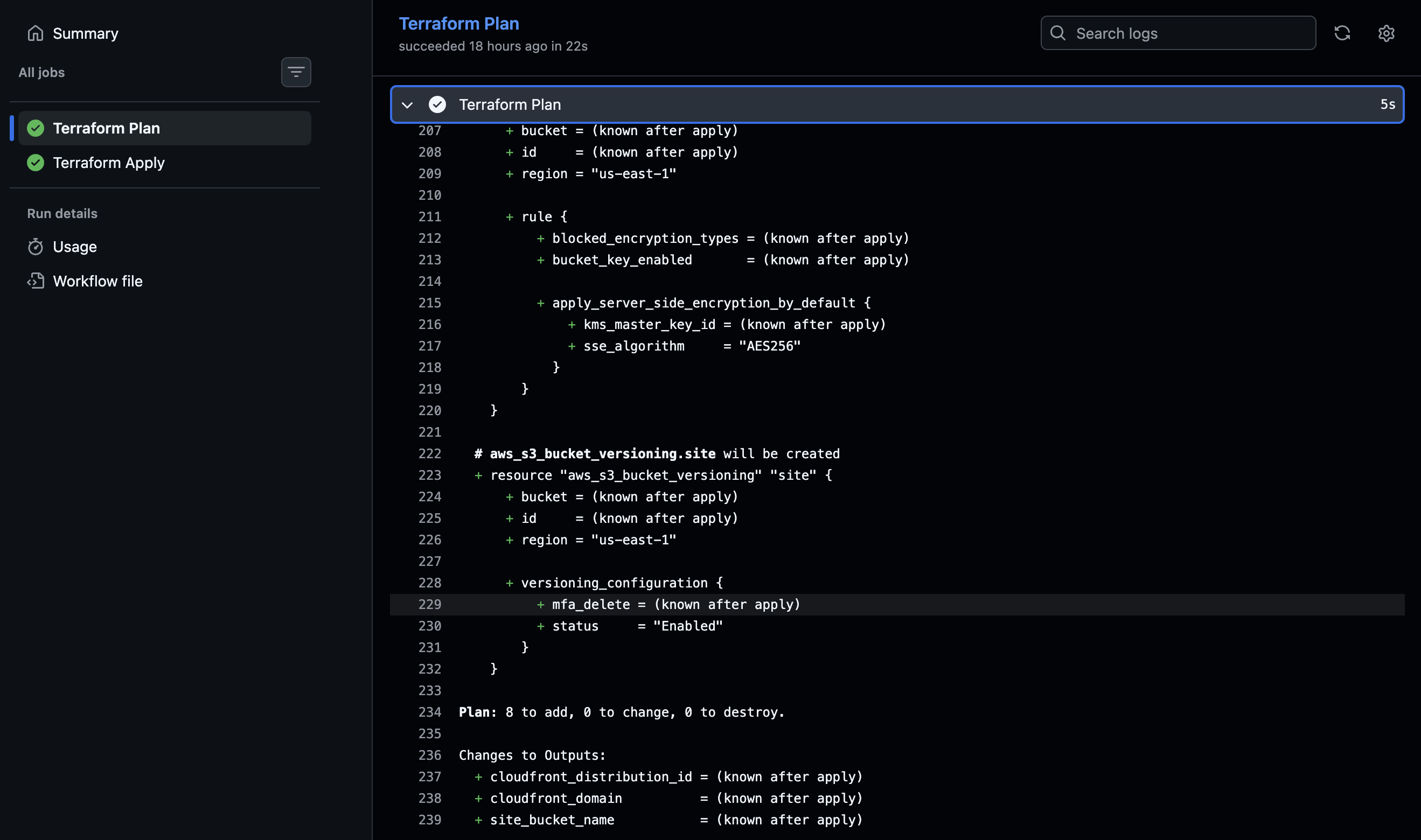Open the jobs filter button
The height and width of the screenshot is (840, 1421).
[296, 72]
